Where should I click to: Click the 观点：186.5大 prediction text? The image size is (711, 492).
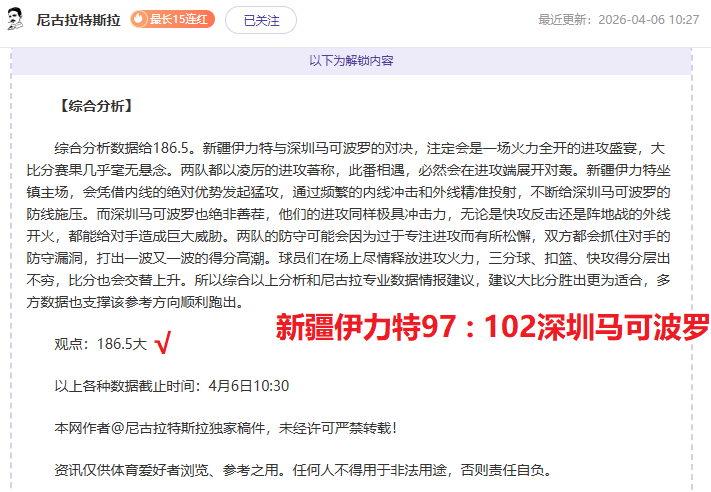100,344
